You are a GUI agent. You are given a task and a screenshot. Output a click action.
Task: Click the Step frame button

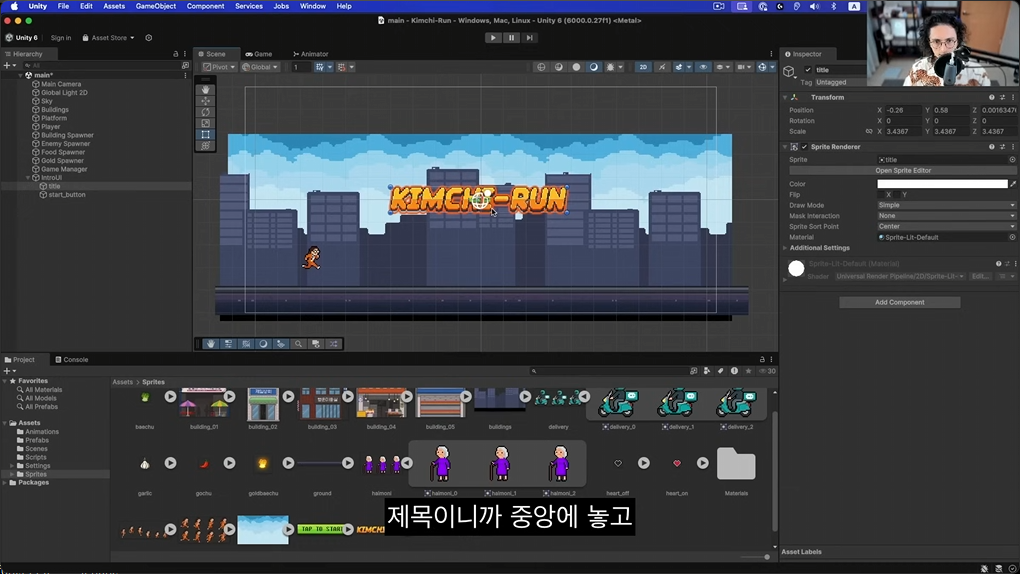(x=530, y=38)
